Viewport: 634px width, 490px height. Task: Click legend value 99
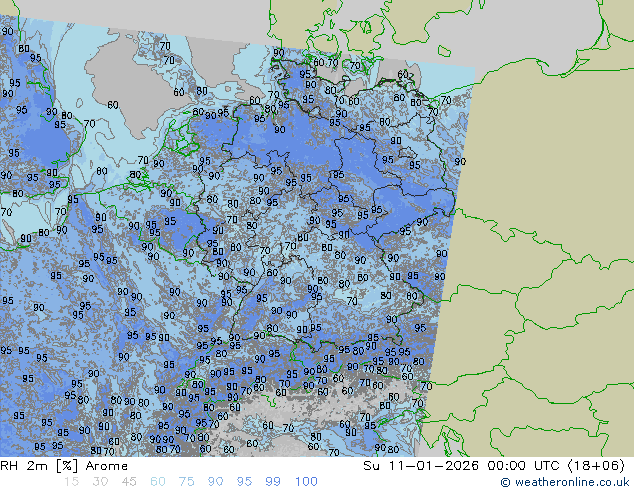click(x=273, y=482)
